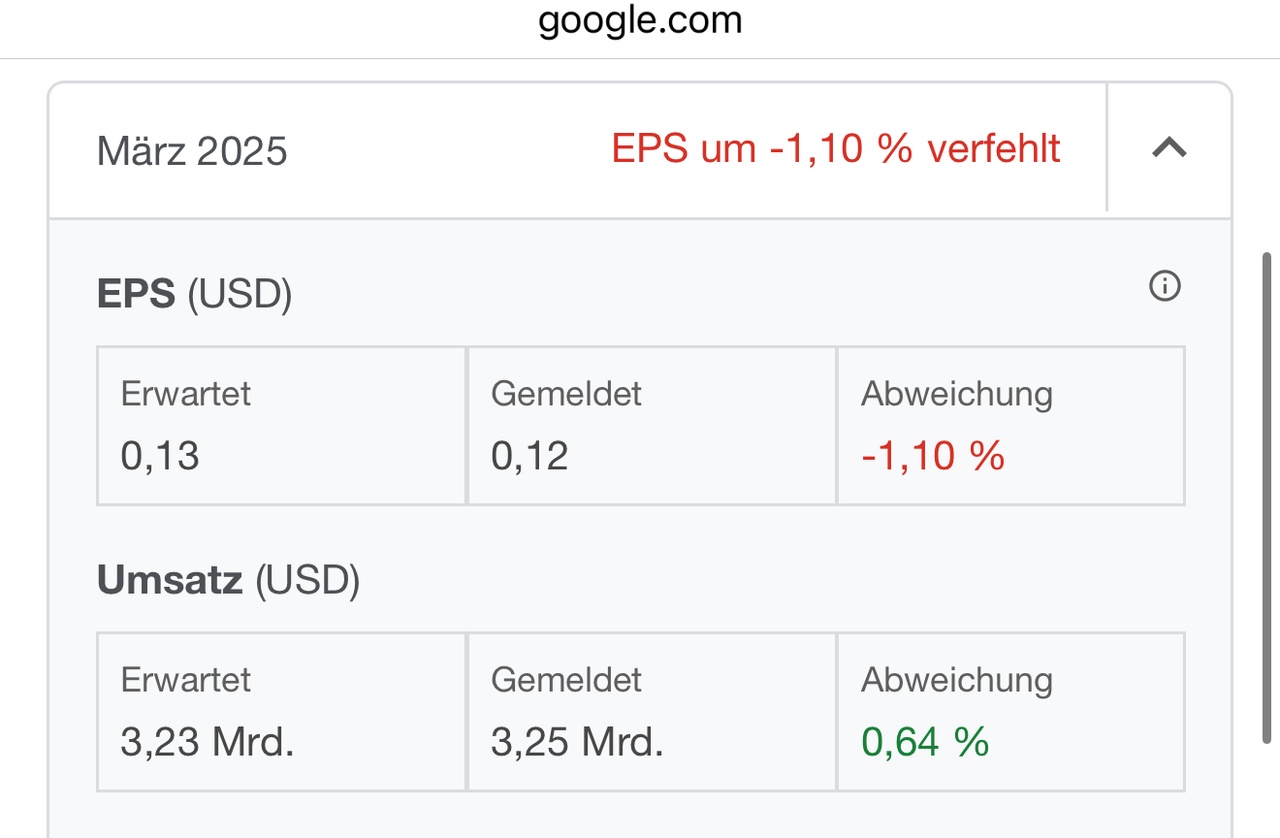Click the Abweichung label in Umsatz table

tap(957, 680)
